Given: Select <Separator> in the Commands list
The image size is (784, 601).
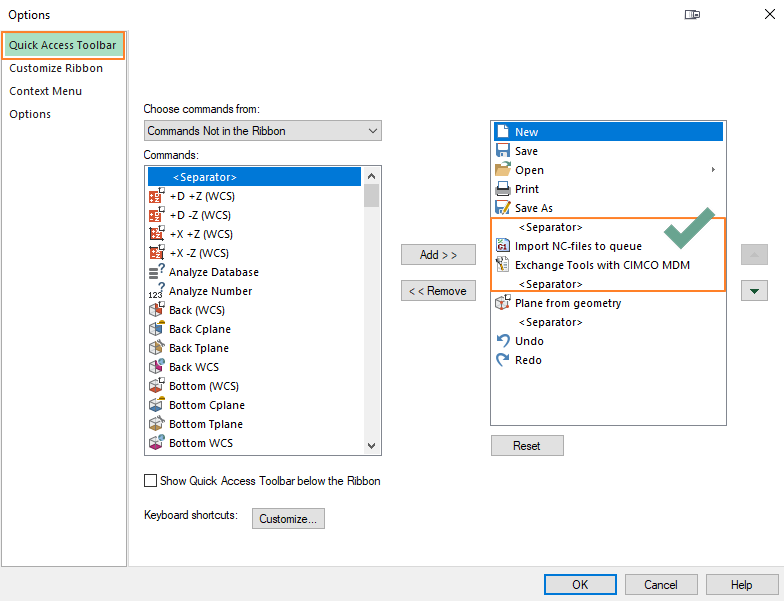Looking at the screenshot, I should [254, 176].
